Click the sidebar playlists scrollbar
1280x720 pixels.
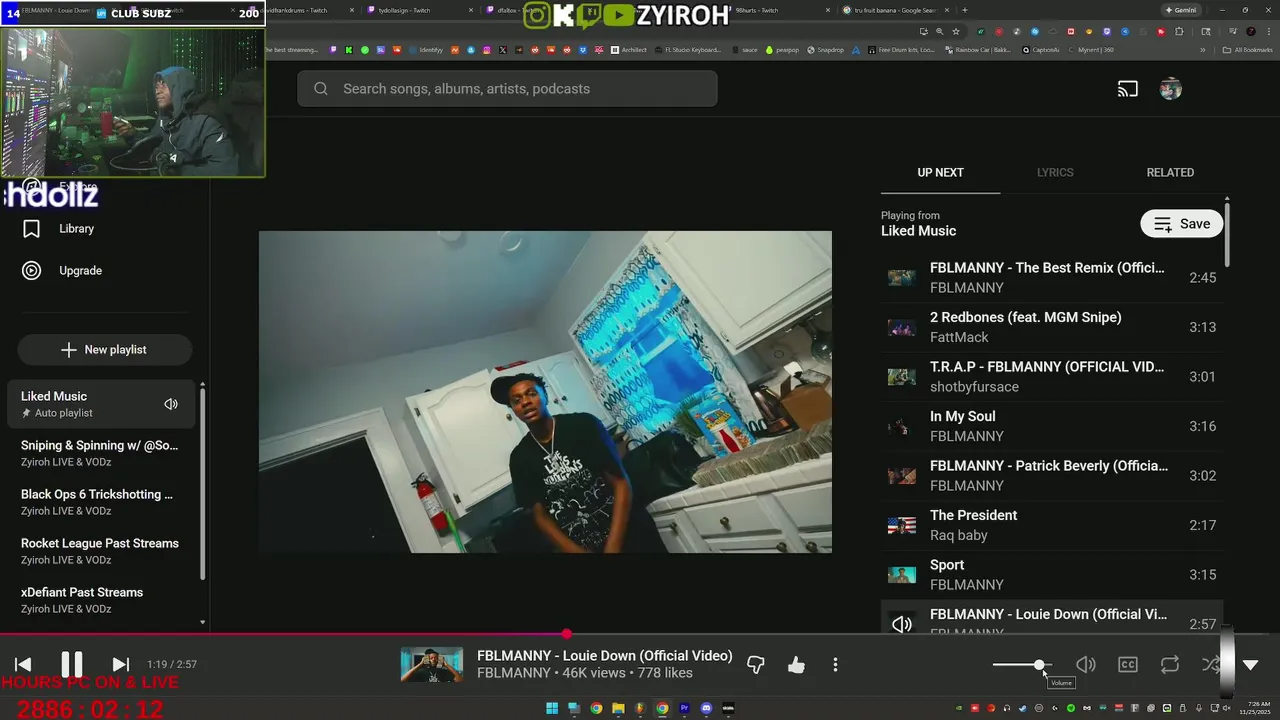tap(203, 482)
